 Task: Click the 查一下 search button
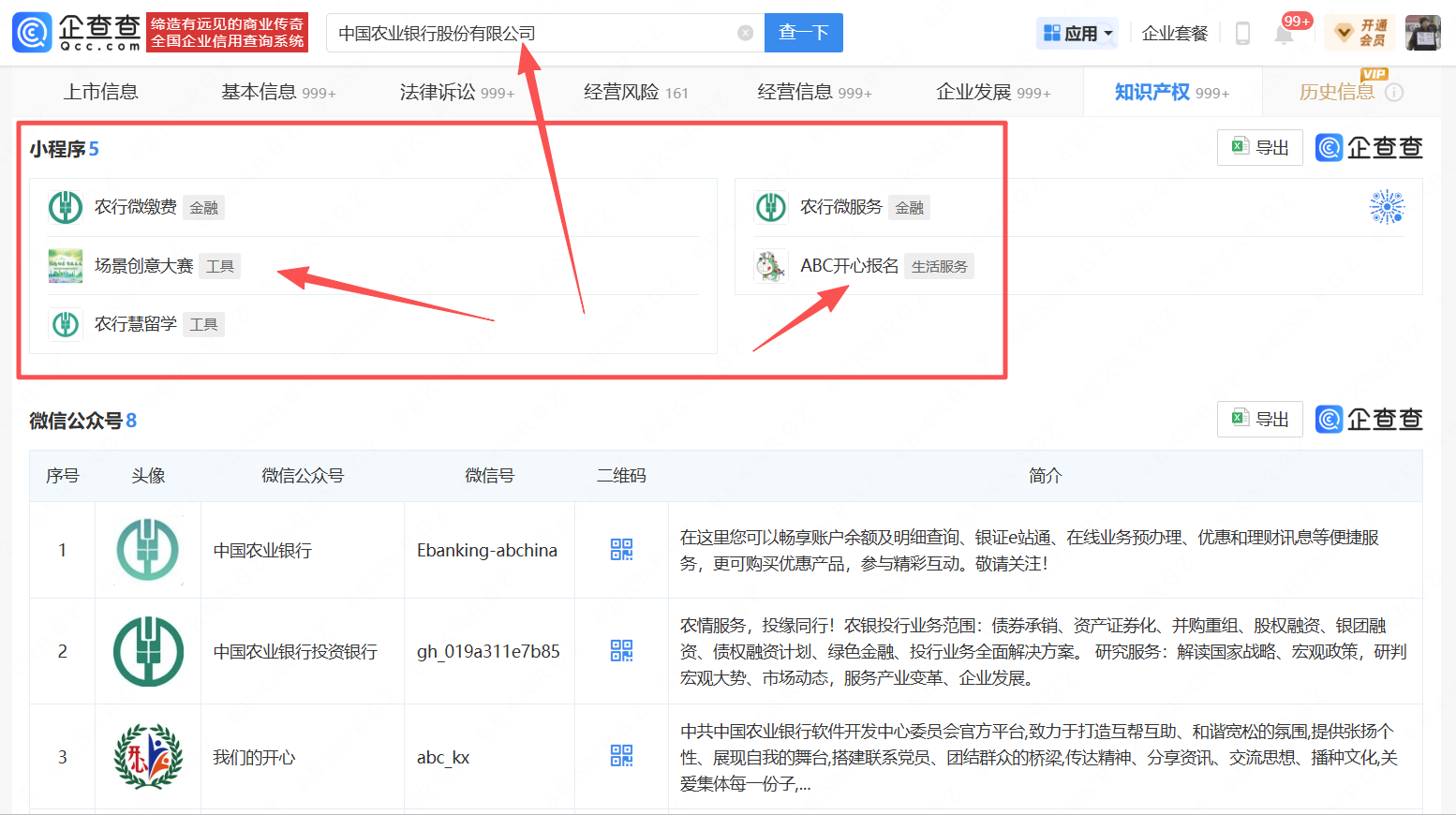click(803, 32)
